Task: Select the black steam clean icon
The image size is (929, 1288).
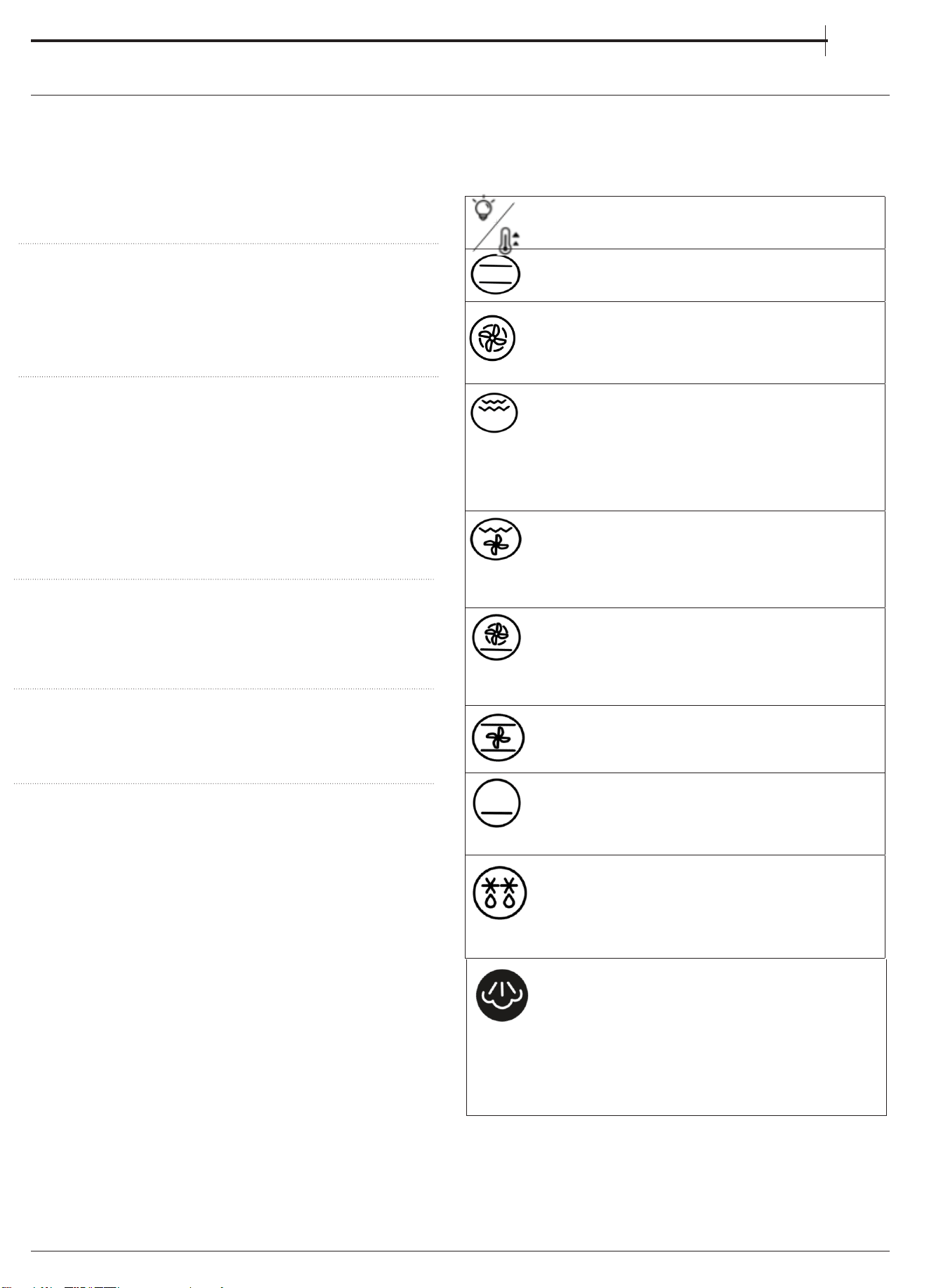Action: (x=502, y=995)
